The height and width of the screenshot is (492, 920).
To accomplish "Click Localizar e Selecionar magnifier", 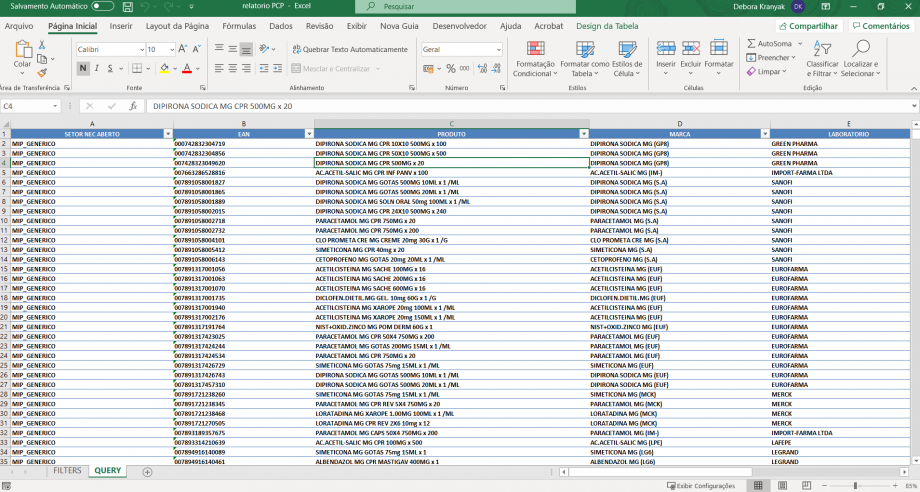I will (860, 58).
